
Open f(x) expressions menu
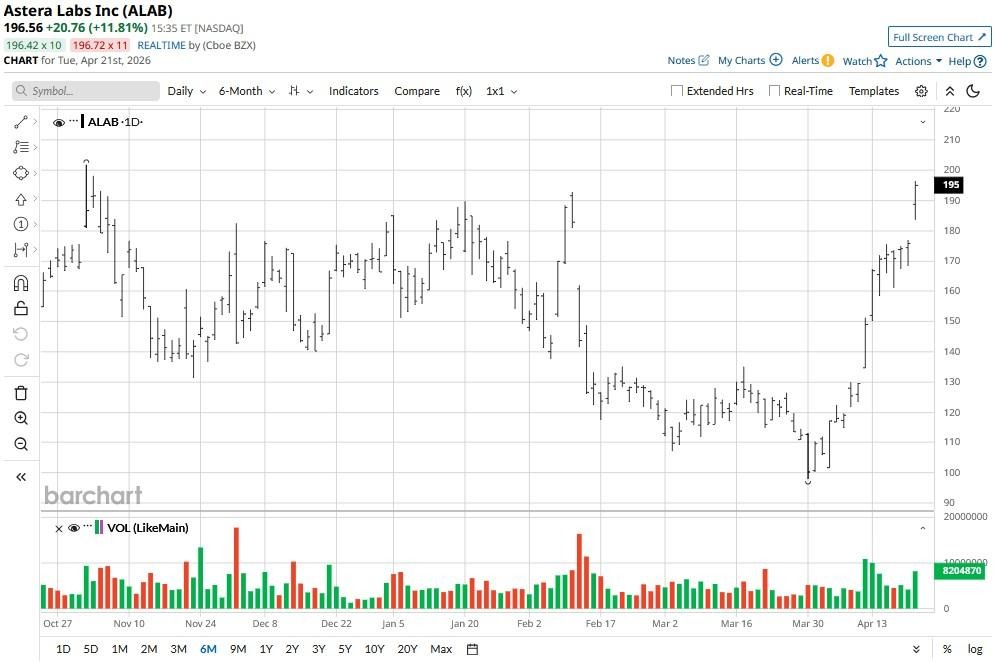(x=464, y=91)
